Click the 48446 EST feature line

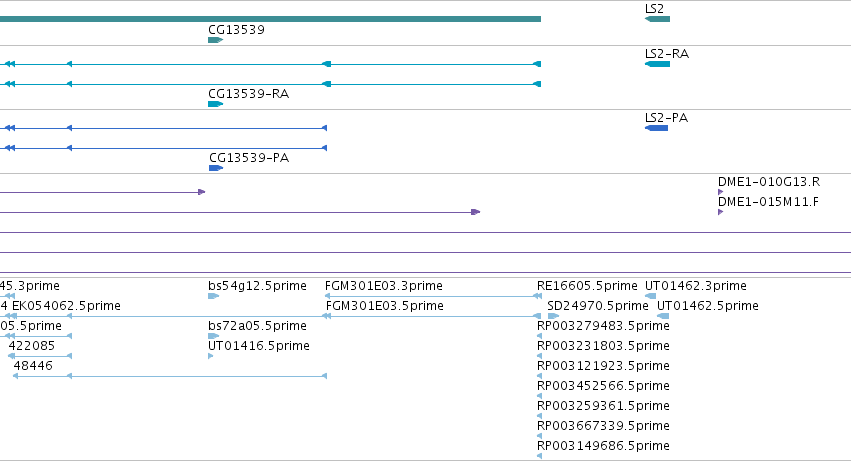pos(169,376)
